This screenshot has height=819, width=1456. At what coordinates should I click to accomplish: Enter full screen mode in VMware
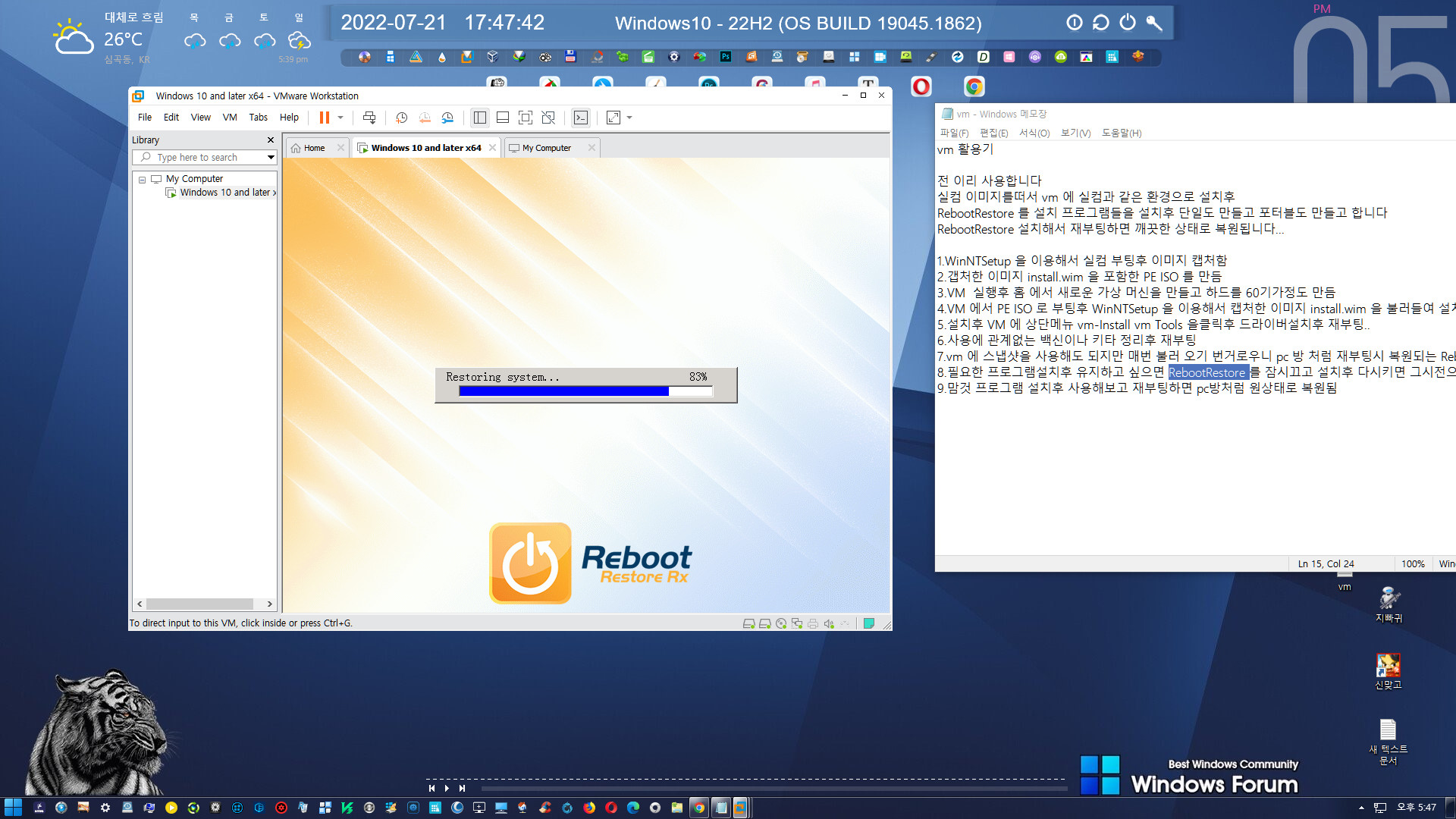coord(526,118)
